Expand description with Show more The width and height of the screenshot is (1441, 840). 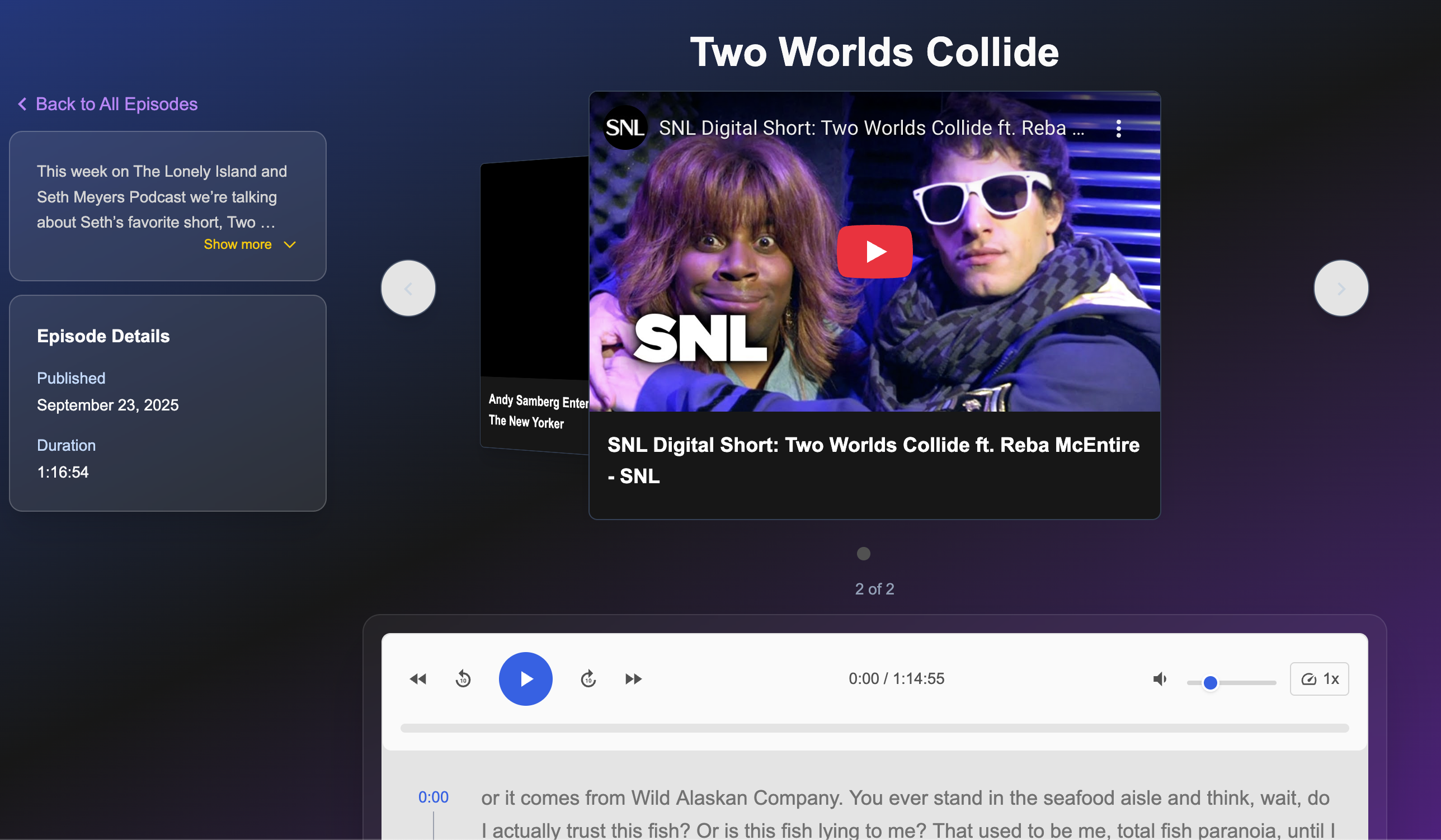coord(249,244)
